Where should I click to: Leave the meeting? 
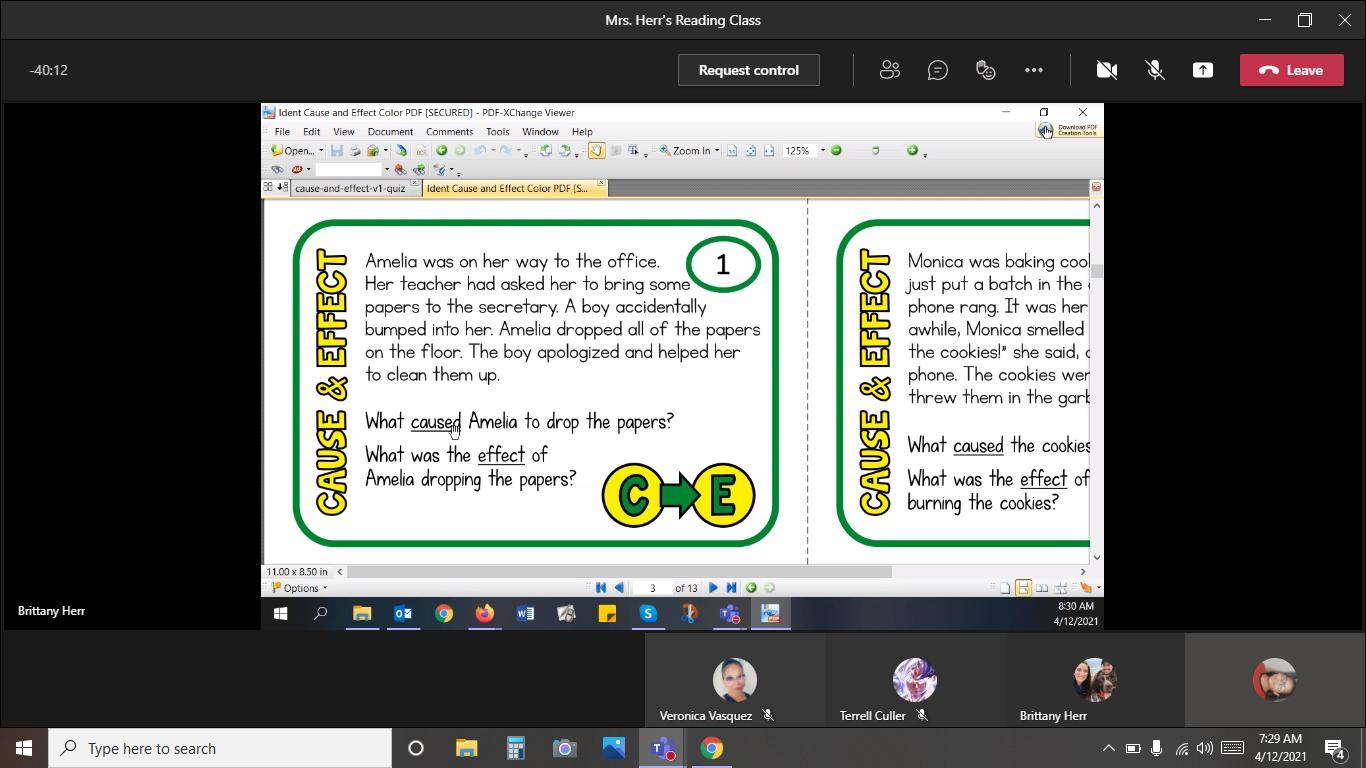coord(1291,70)
